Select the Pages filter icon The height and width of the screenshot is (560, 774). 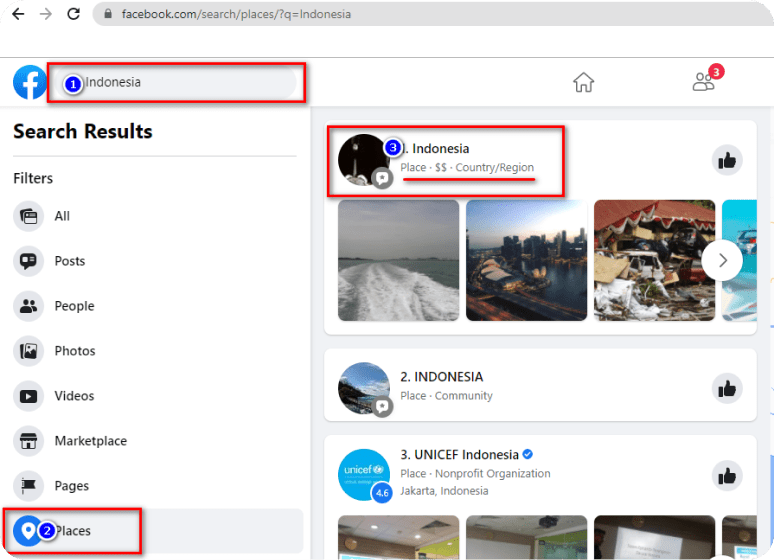28,485
